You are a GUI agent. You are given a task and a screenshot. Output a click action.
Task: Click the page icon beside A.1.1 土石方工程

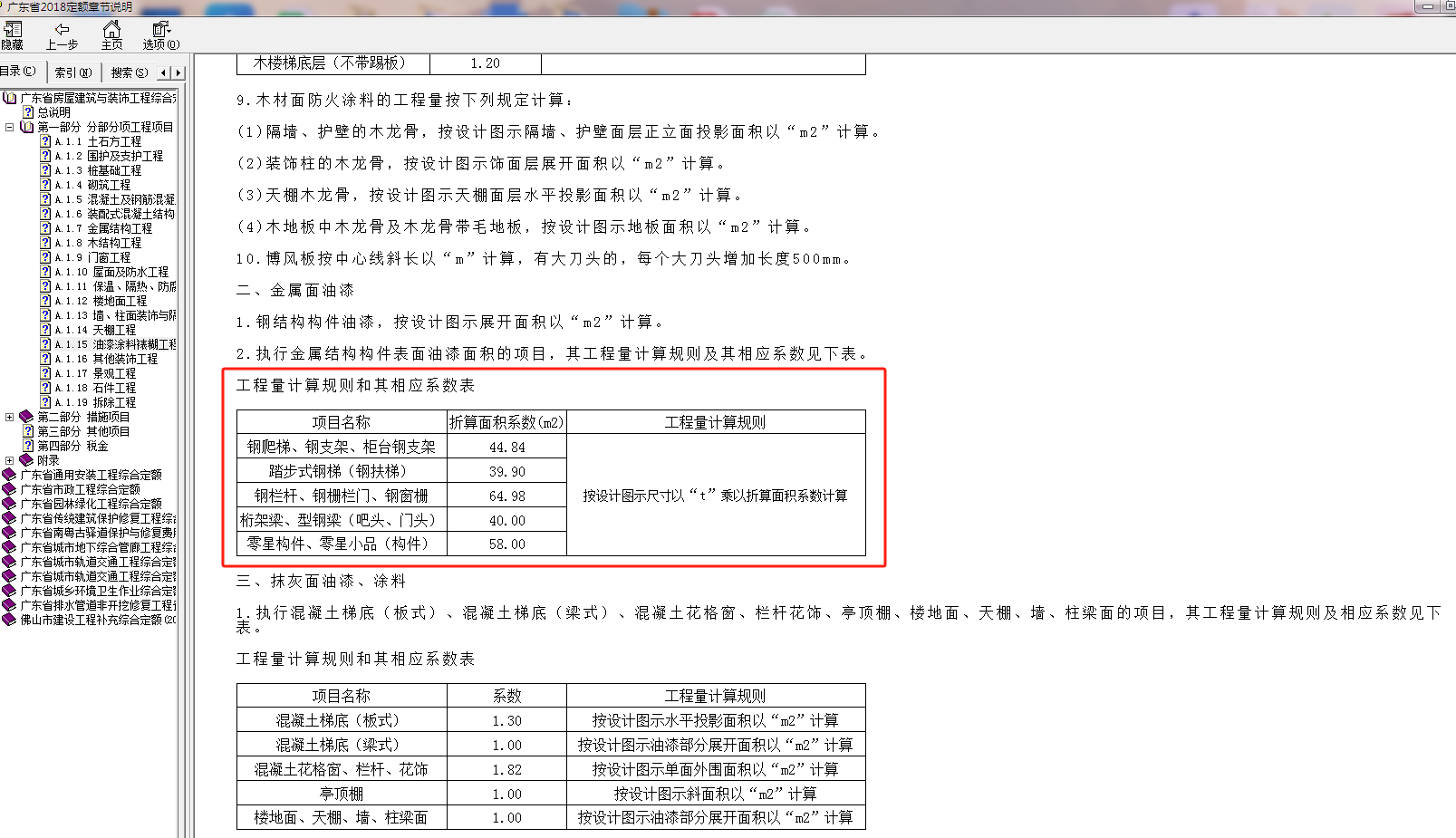click(45, 141)
